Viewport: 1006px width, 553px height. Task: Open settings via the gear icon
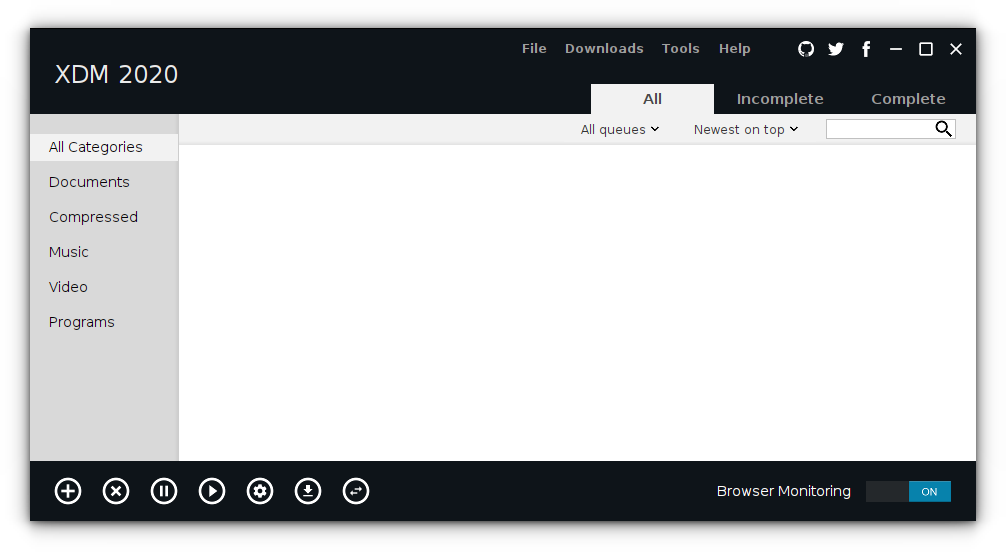coord(260,491)
